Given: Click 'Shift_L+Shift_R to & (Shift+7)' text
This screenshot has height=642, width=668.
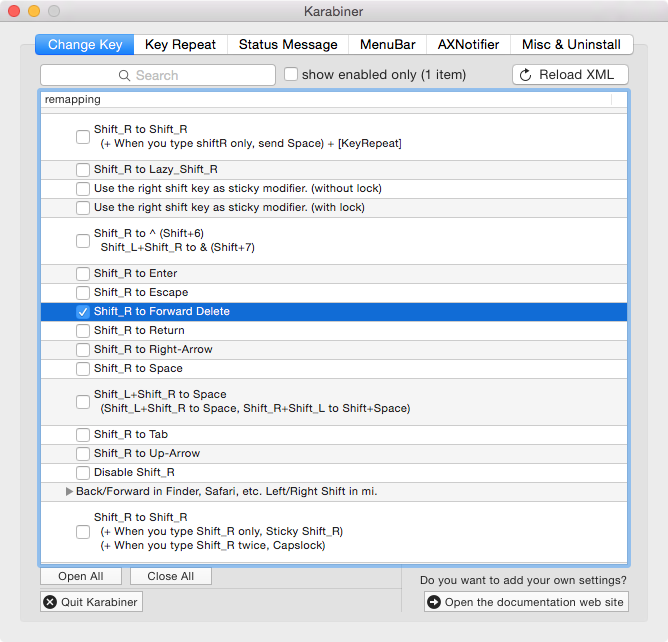Looking at the screenshot, I should (x=178, y=248).
